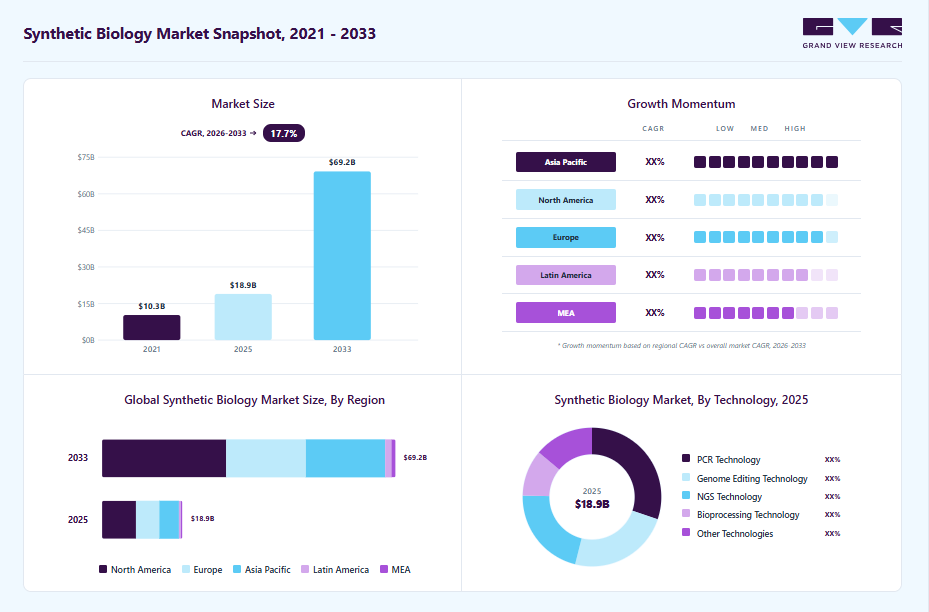Click the $18.9B label above the 2025 bar
Image resolution: width=929 pixels, height=612 pixels.
(243, 285)
